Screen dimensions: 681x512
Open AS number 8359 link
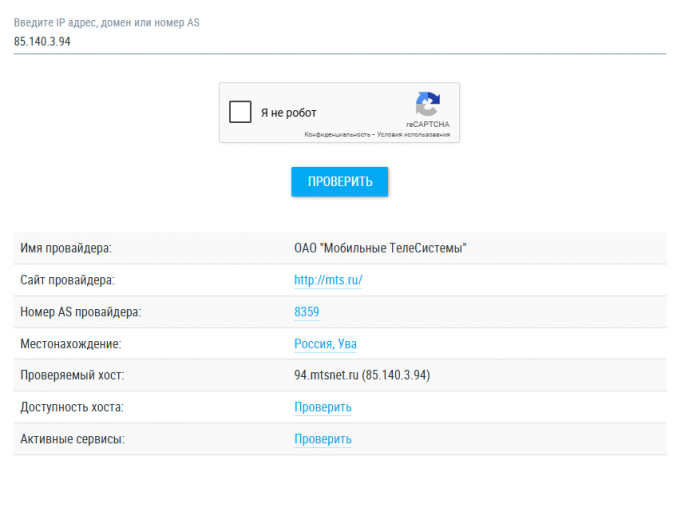click(307, 312)
